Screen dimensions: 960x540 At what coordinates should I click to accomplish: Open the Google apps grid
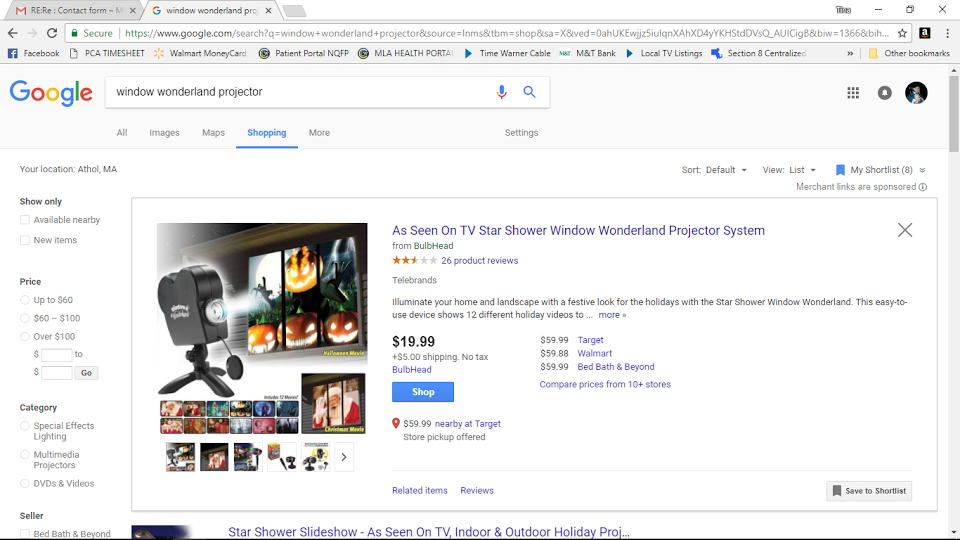(853, 92)
